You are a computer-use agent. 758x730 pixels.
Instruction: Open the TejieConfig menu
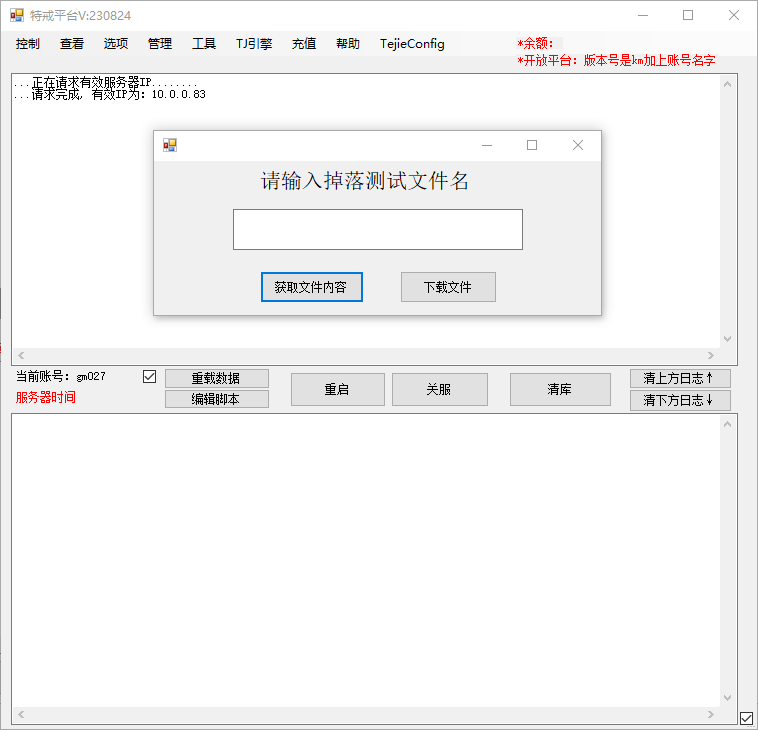point(412,44)
